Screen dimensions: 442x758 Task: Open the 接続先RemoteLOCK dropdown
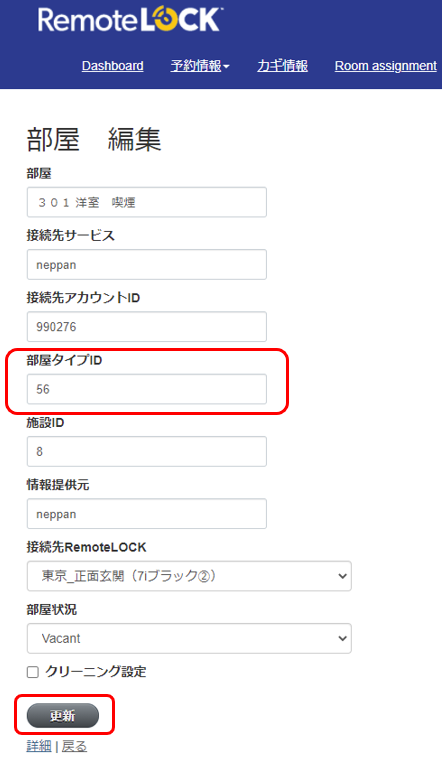[x=189, y=576]
